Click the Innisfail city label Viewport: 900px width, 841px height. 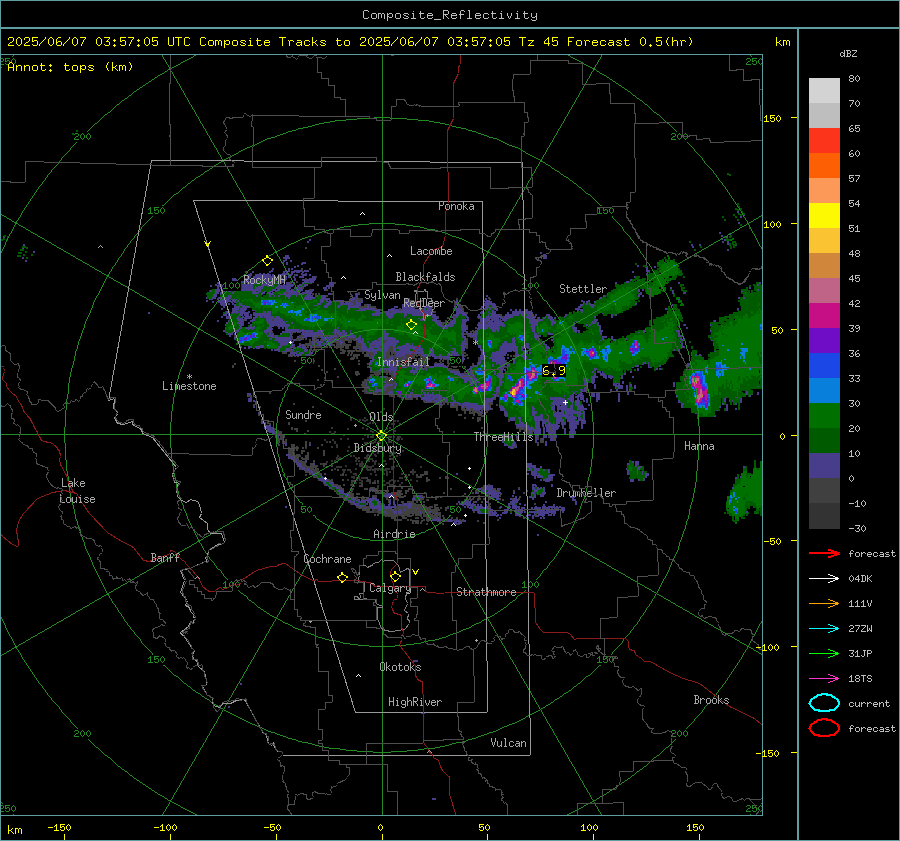403,362
